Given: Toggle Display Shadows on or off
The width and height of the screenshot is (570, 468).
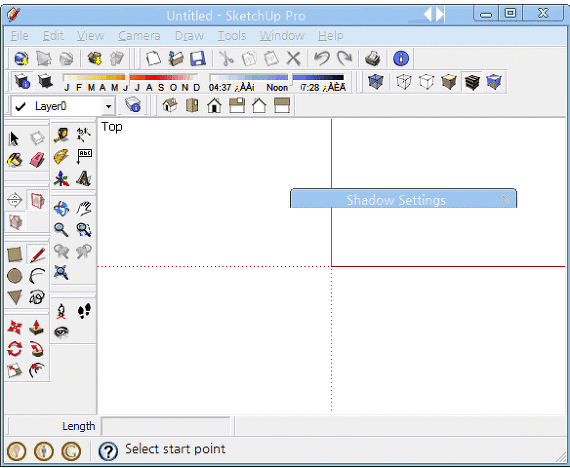Looking at the screenshot, I should (x=45, y=81).
